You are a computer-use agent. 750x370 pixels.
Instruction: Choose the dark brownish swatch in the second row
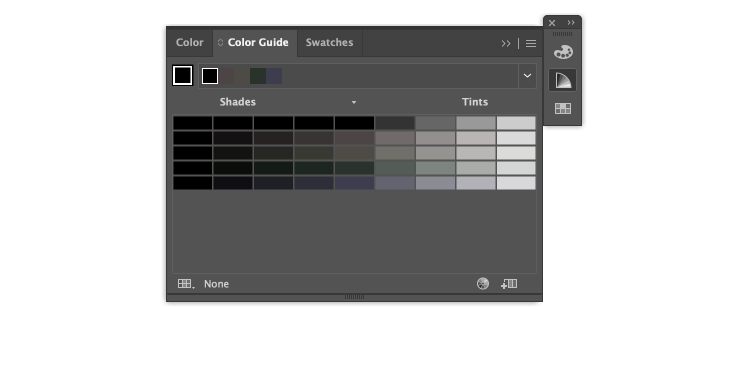[x=354, y=138]
